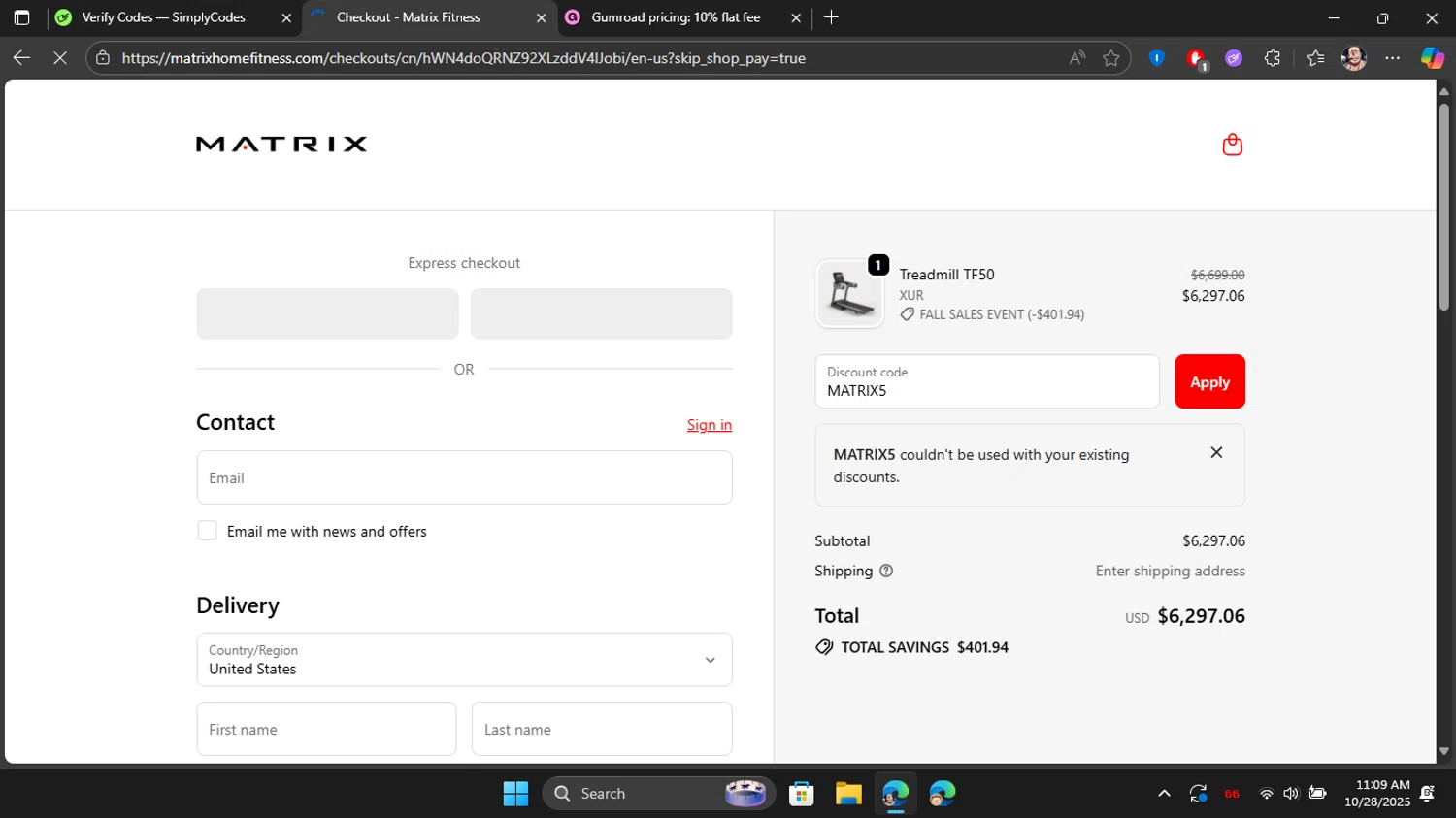Close the Gumroad pricing tab
1456x818 pixels.
(796, 17)
